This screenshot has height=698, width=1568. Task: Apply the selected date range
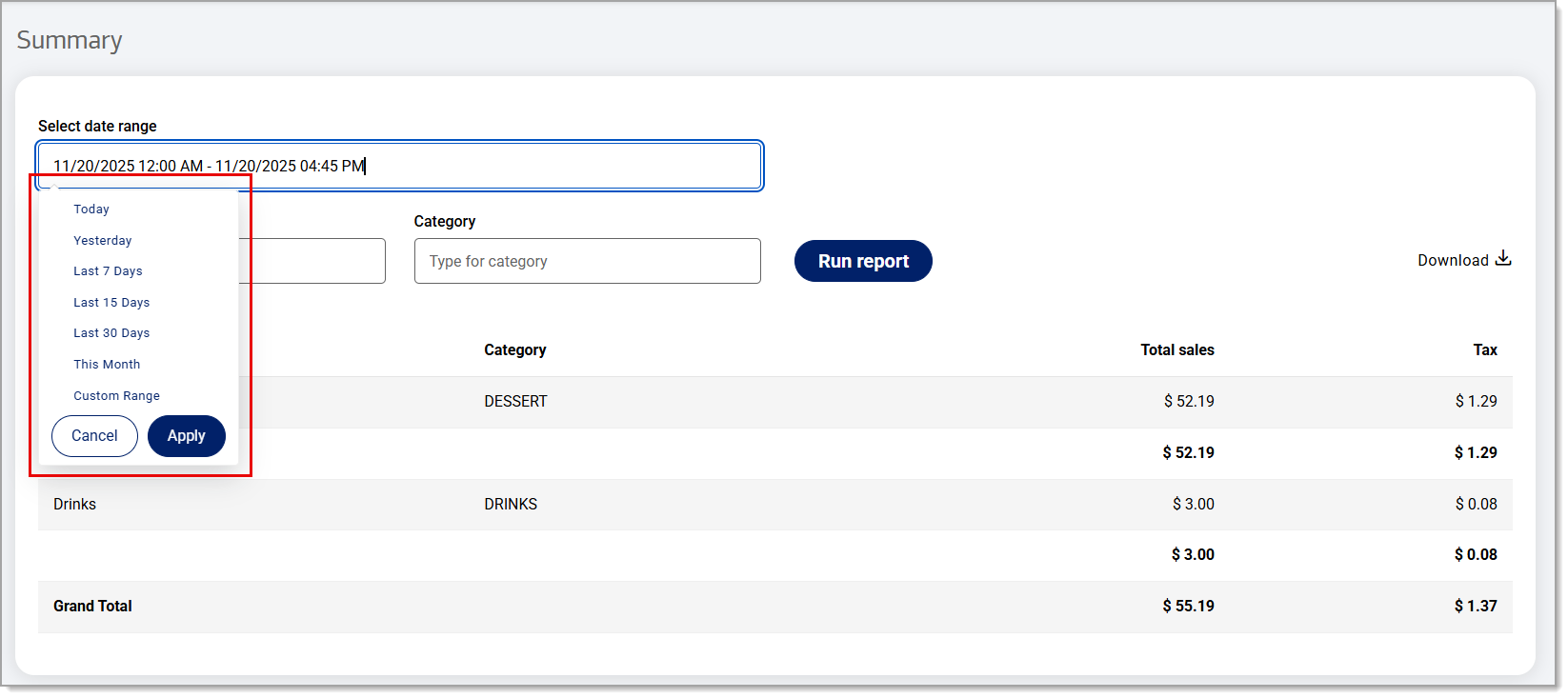coord(187,436)
